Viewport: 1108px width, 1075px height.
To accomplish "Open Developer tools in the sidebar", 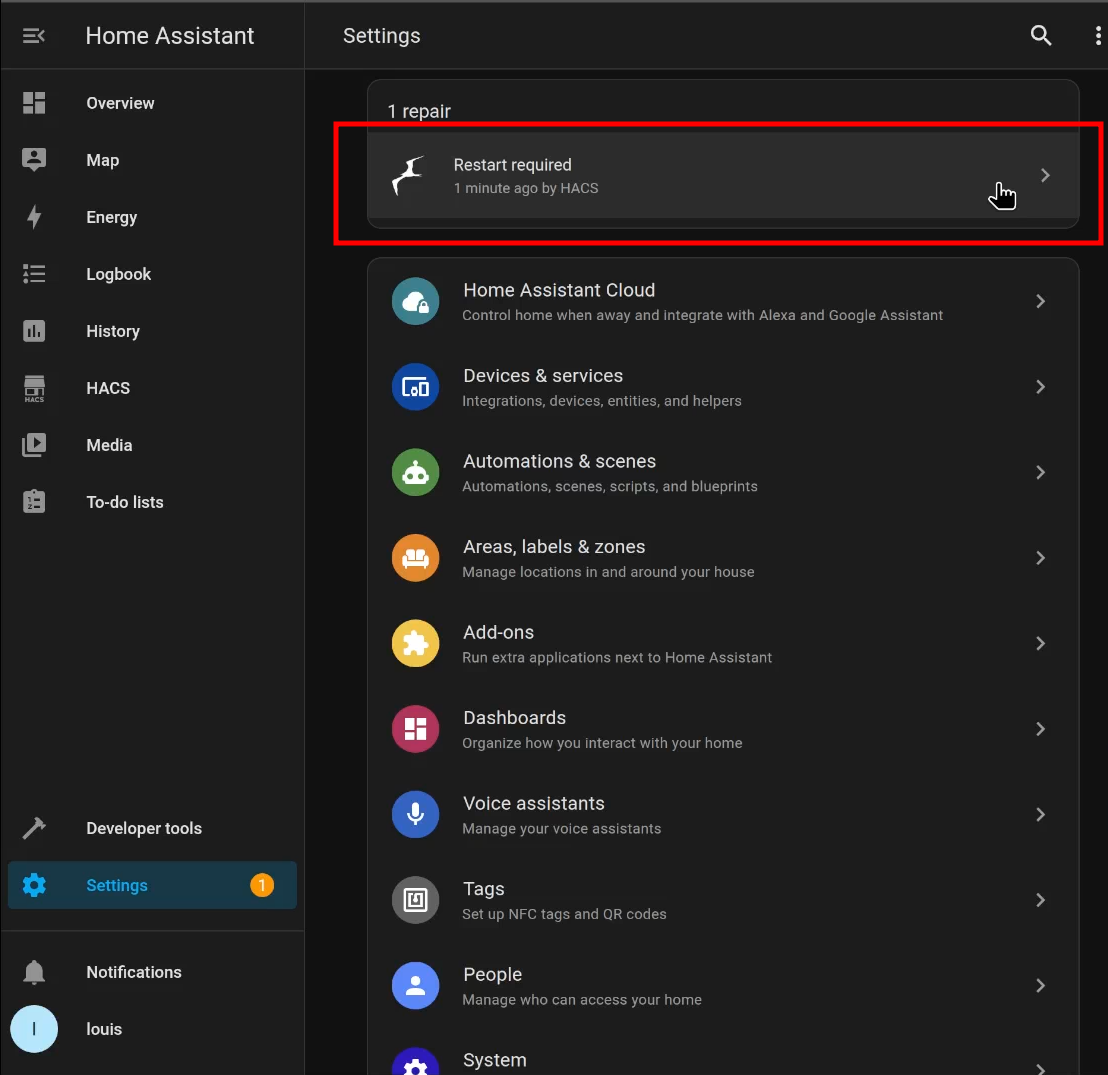I will coord(152,828).
